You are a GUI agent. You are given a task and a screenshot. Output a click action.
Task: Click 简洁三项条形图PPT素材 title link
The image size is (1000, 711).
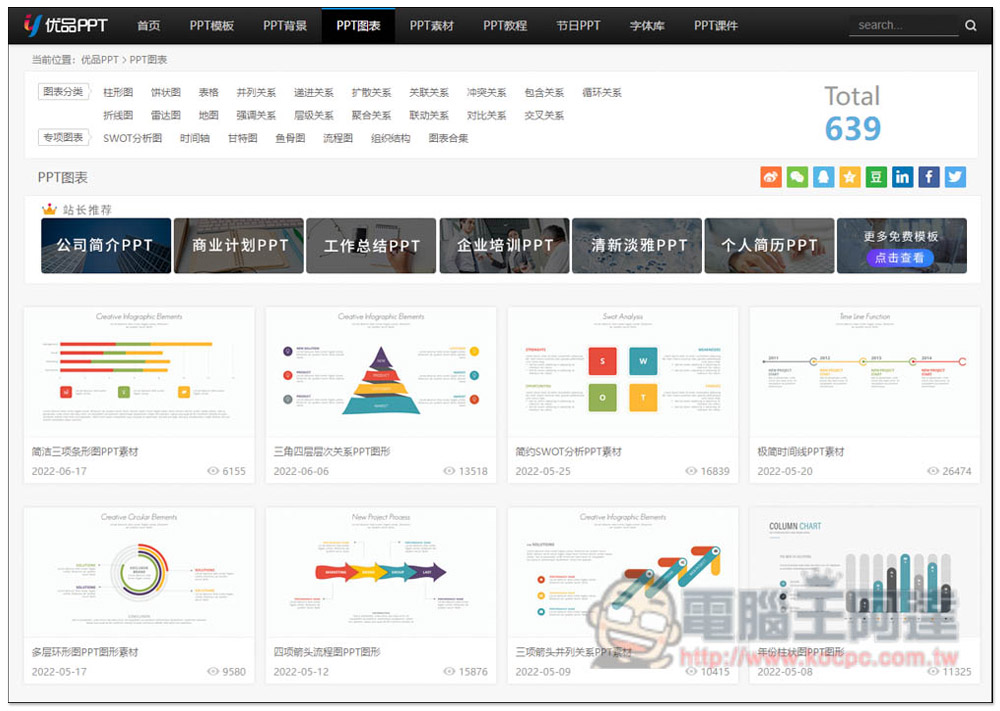click(x=85, y=451)
